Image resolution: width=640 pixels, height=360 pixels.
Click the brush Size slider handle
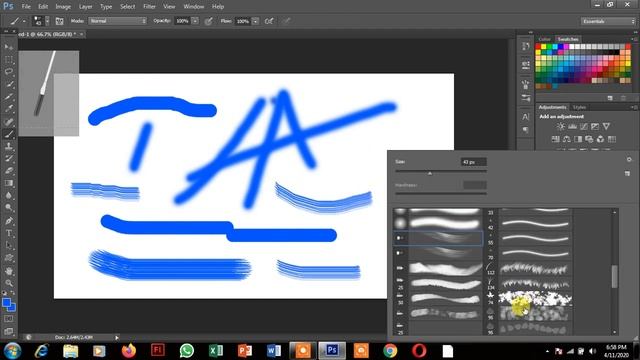pos(430,173)
